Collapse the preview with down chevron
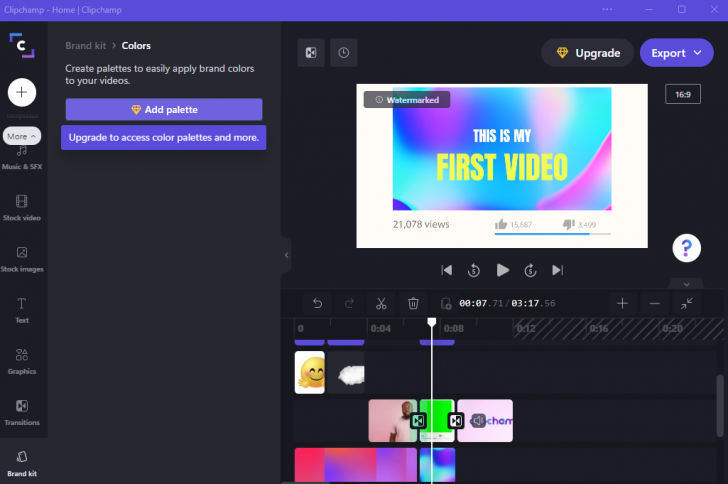This screenshot has height=484, width=728. pos(686,284)
